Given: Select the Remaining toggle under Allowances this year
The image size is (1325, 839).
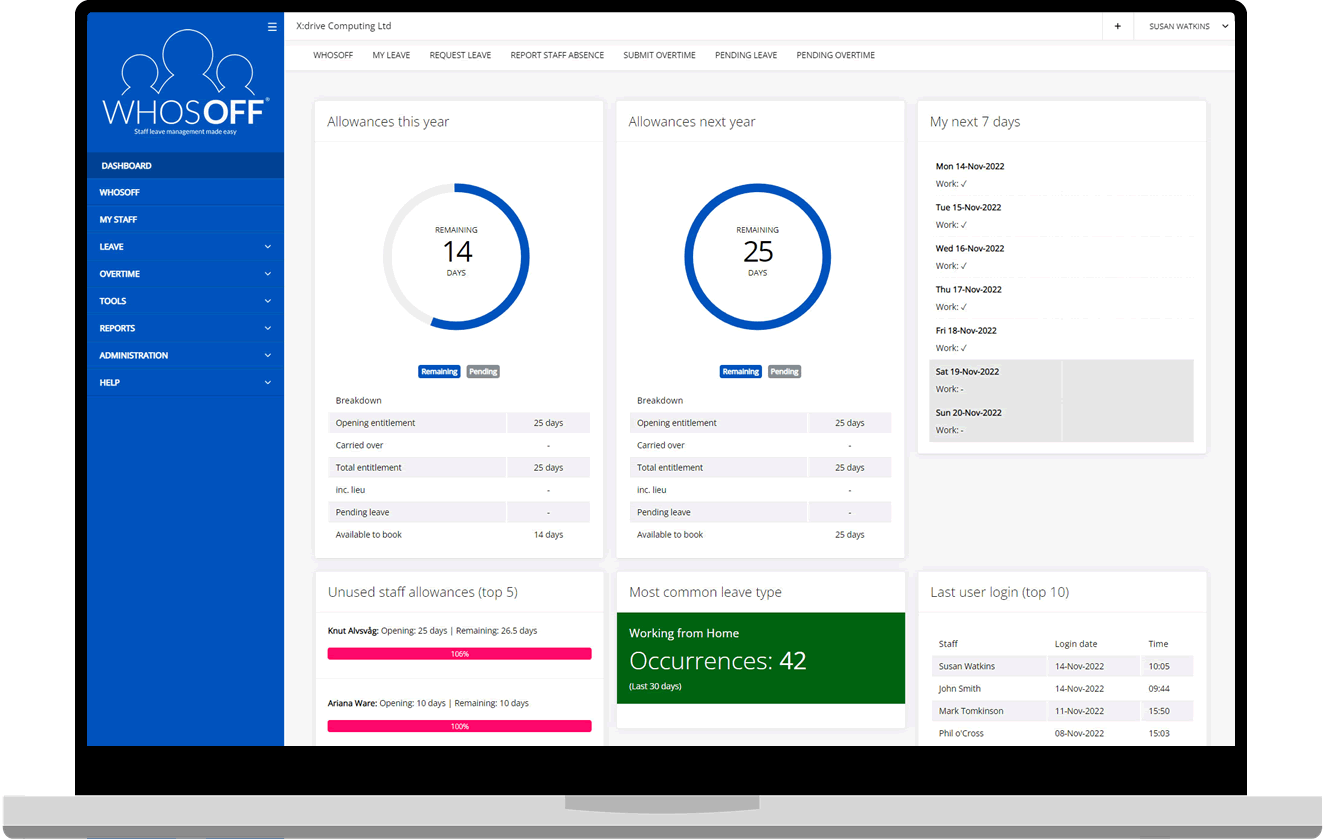Looking at the screenshot, I should pyautogui.click(x=439, y=371).
